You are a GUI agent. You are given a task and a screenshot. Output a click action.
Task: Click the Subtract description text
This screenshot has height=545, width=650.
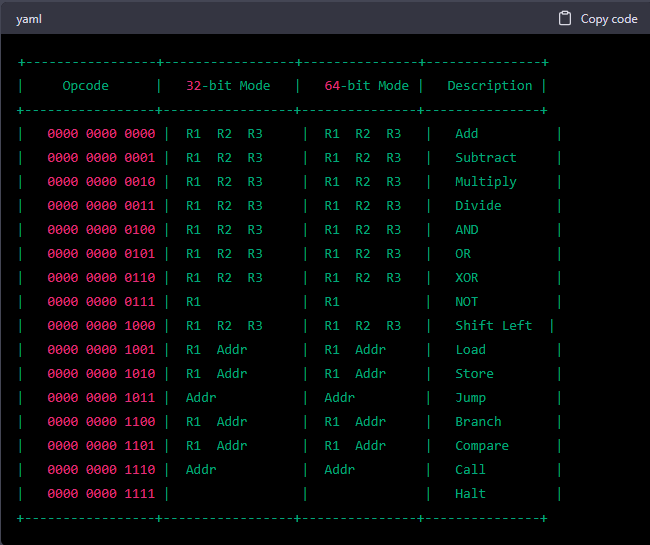point(485,158)
